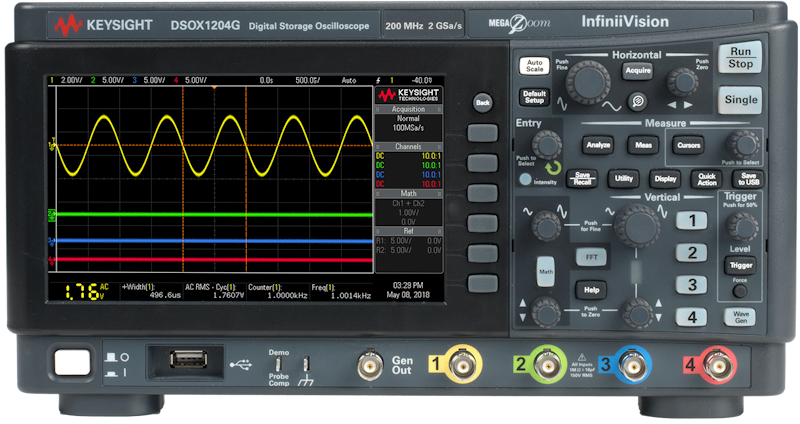This screenshot has height=424, width=800.
Task: Click the 'Freq(1): 1.0014kHz' measurement
Action: pos(341,291)
